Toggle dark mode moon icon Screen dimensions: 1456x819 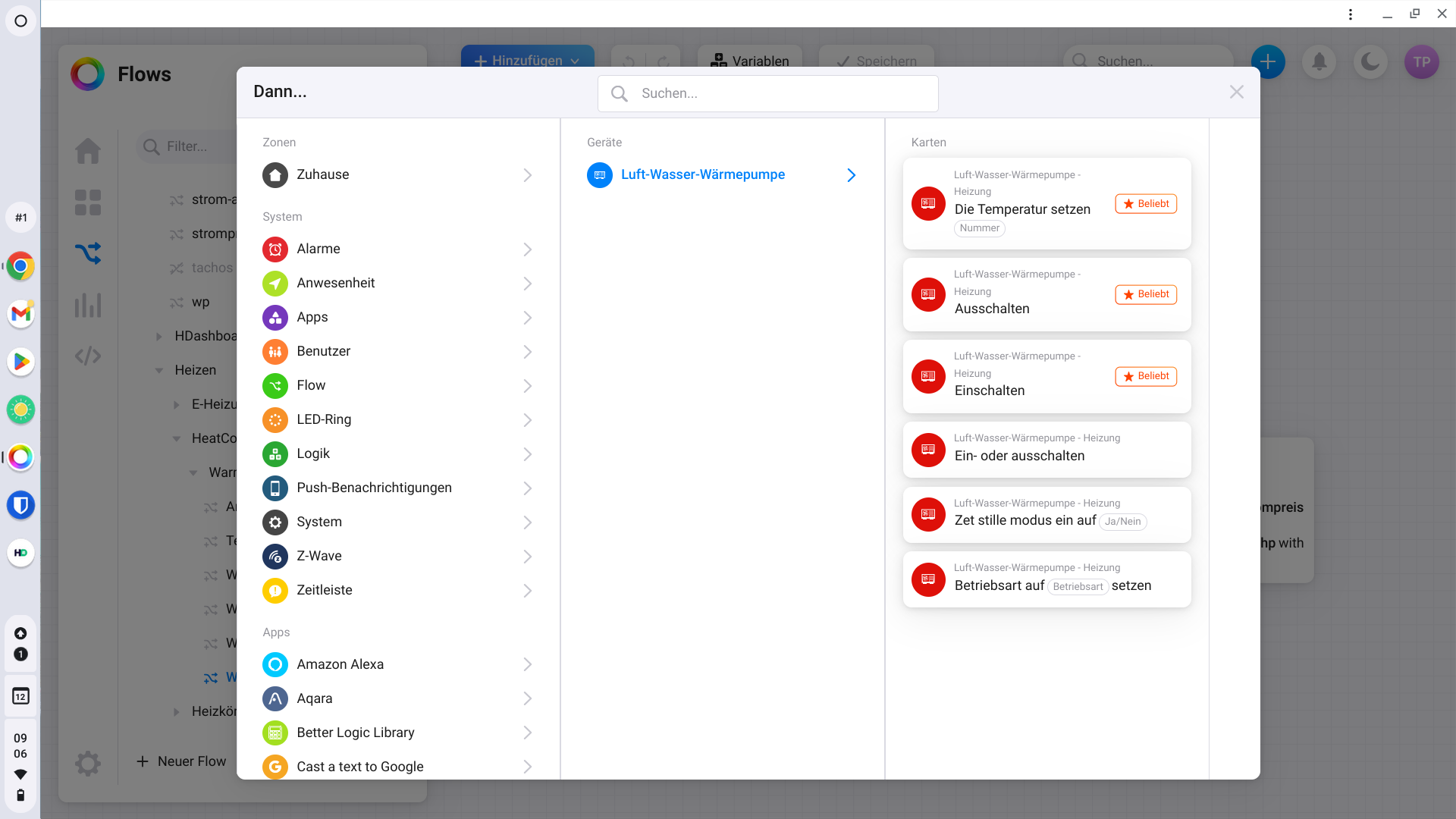1370,61
